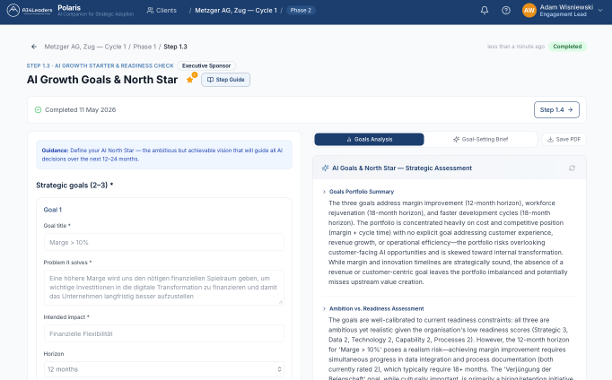
Task: Click the Completed status badge
Action: [567, 46]
